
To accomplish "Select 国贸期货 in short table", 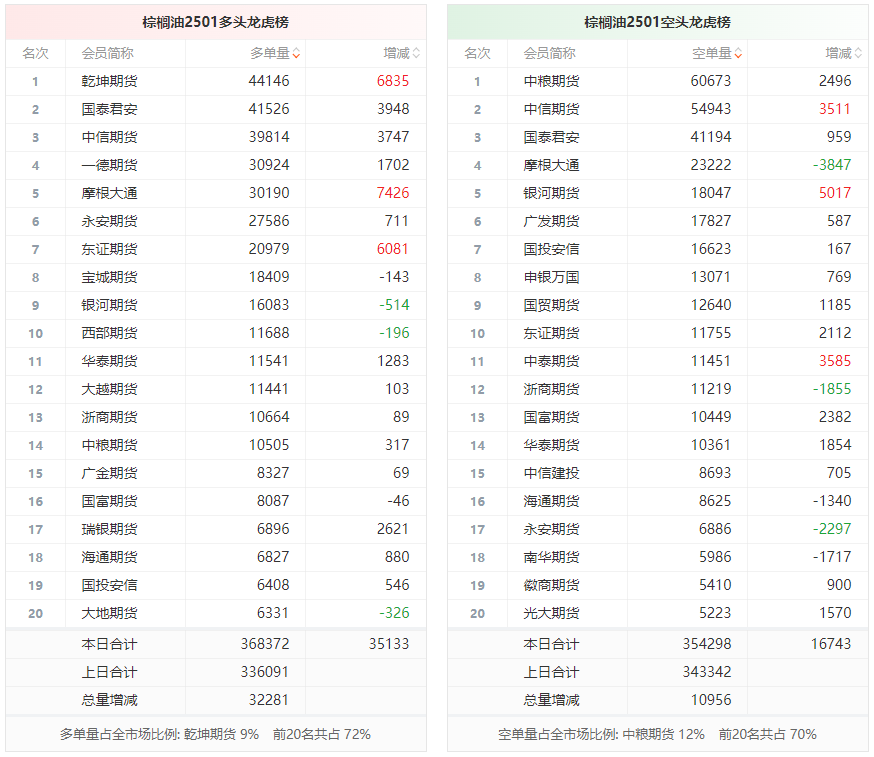I will (551, 305).
